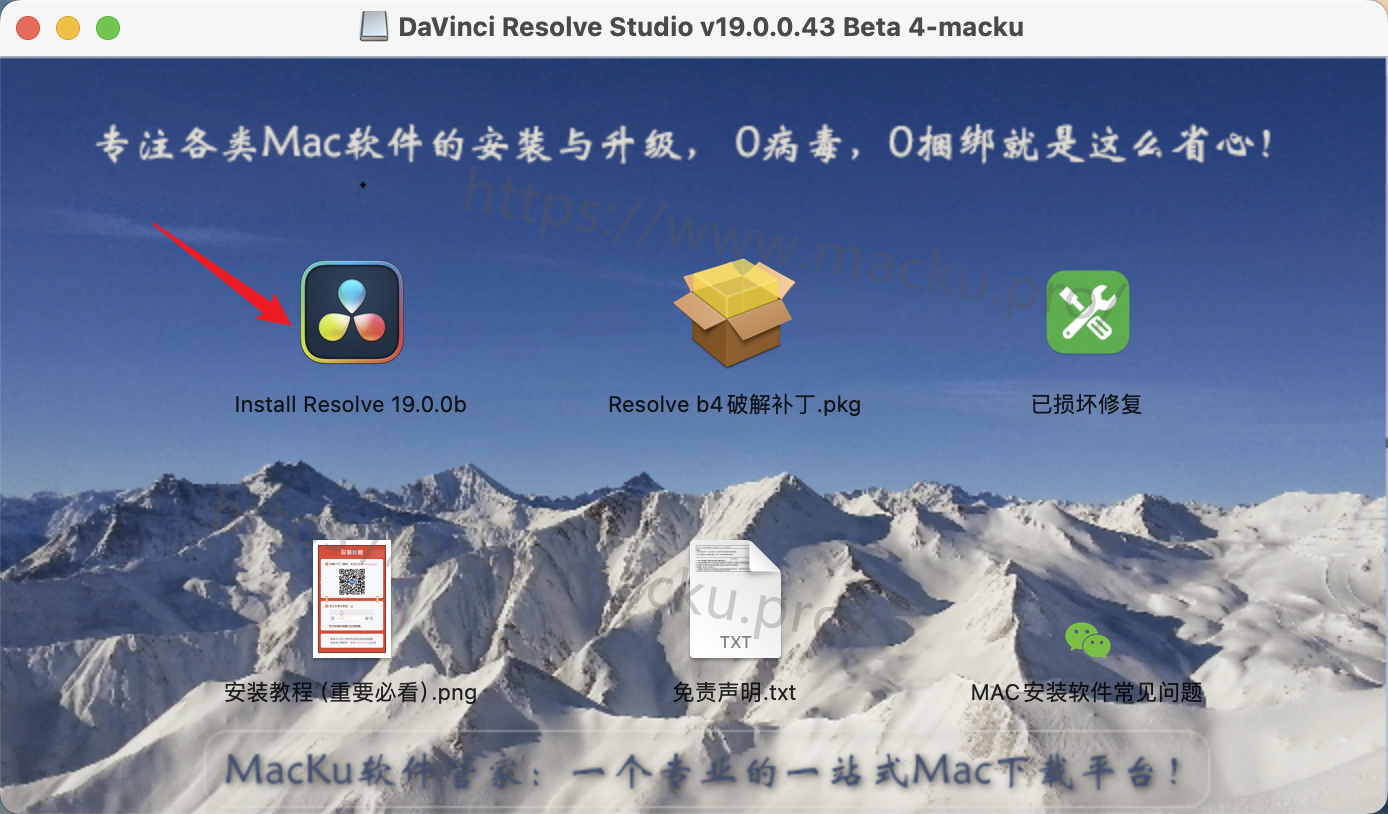Click the TXT document file icon

[734, 598]
